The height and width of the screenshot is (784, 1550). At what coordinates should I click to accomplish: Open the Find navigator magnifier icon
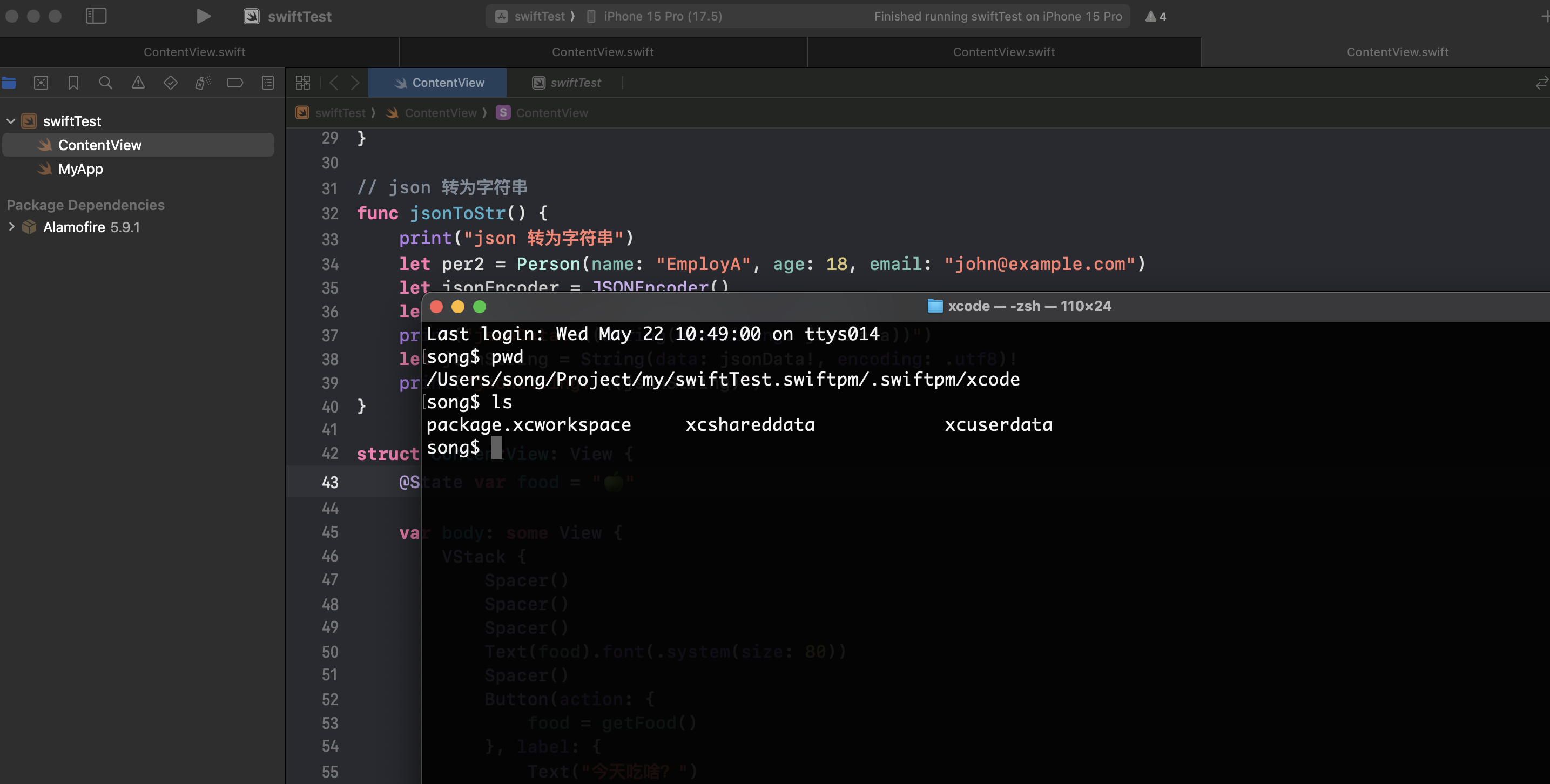pyautogui.click(x=105, y=83)
